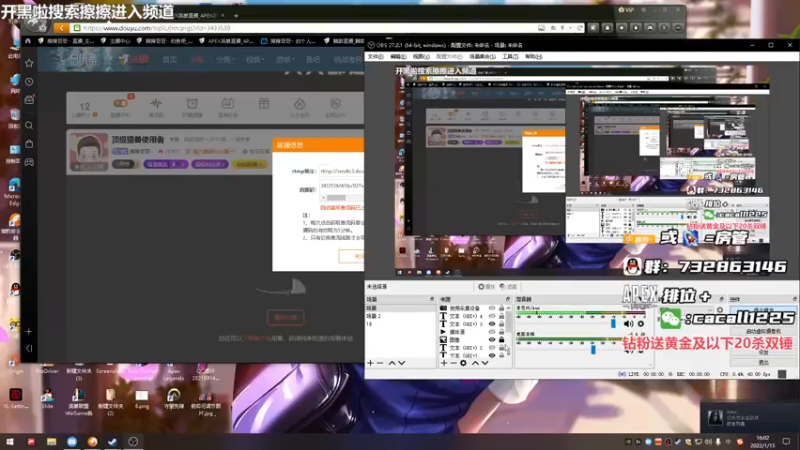The image size is (800, 450).
Task: Move selected source down in the OBS list
Action: click(x=485, y=363)
